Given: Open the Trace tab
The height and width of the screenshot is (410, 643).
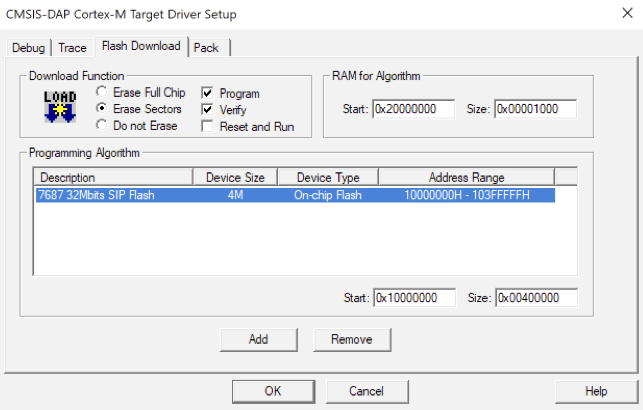Looking at the screenshot, I should pos(73,48).
